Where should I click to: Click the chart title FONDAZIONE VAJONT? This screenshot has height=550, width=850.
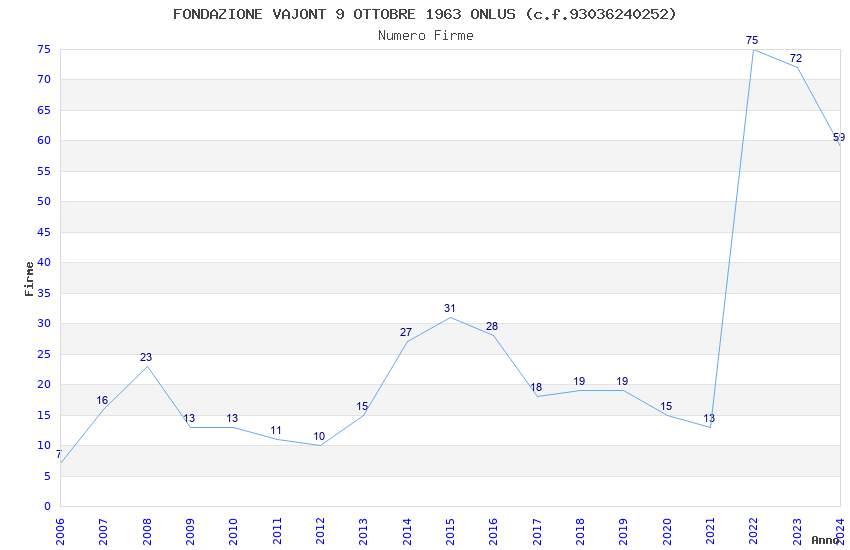(425, 14)
